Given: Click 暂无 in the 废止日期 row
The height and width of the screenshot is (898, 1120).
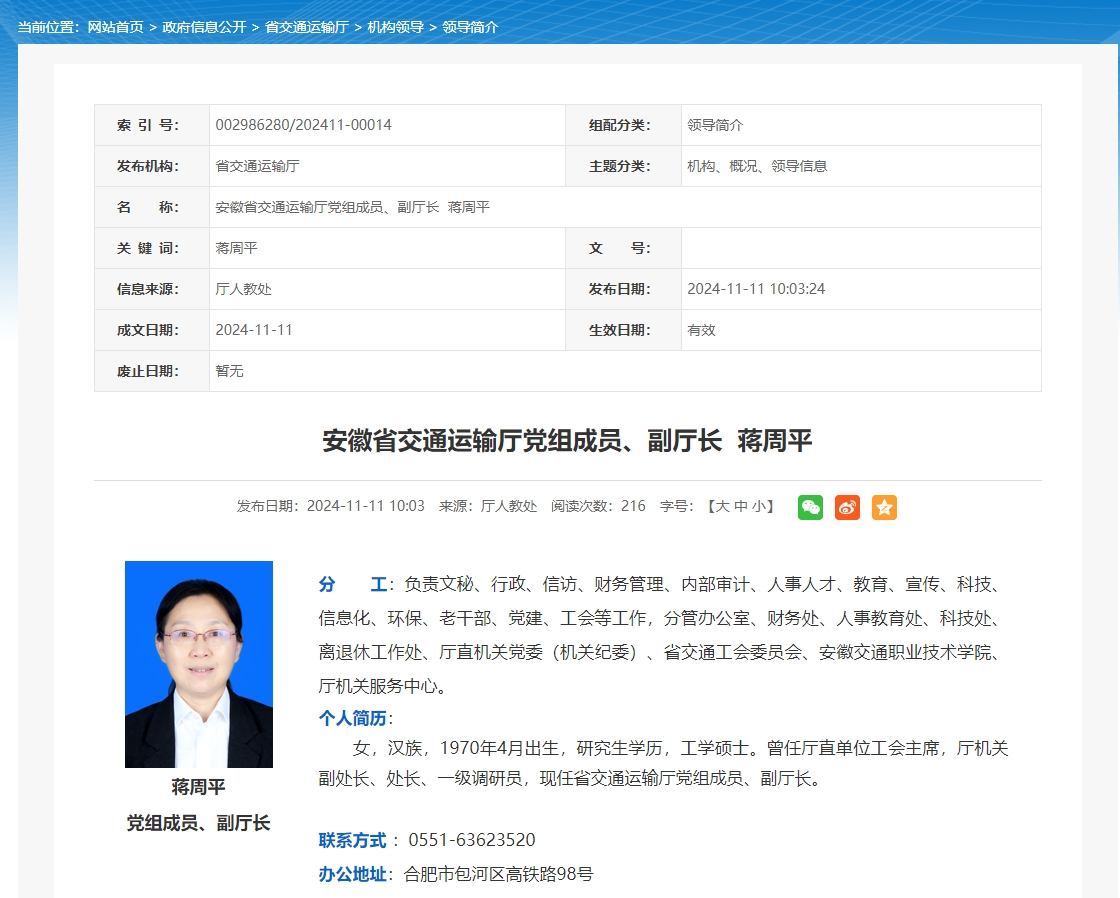Looking at the screenshot, I should tap(229, 371).
